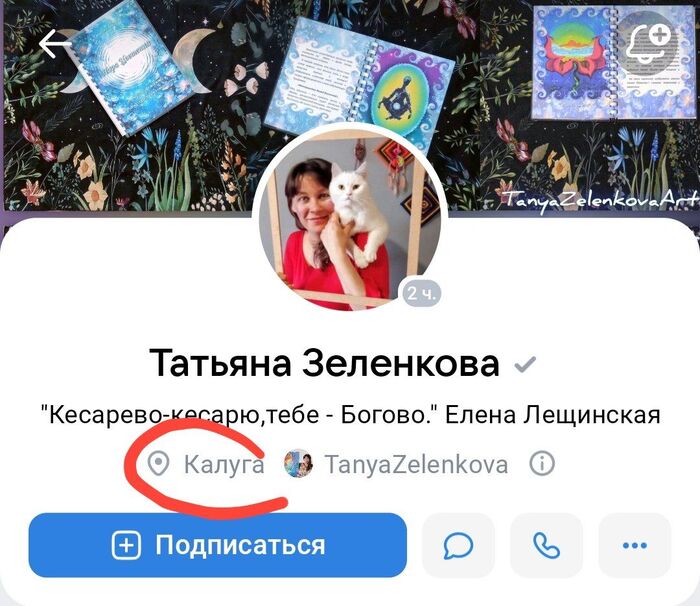
Task: Tap the verified checkmark next to name
Action: pyautogui.click(x=525, y=364)
